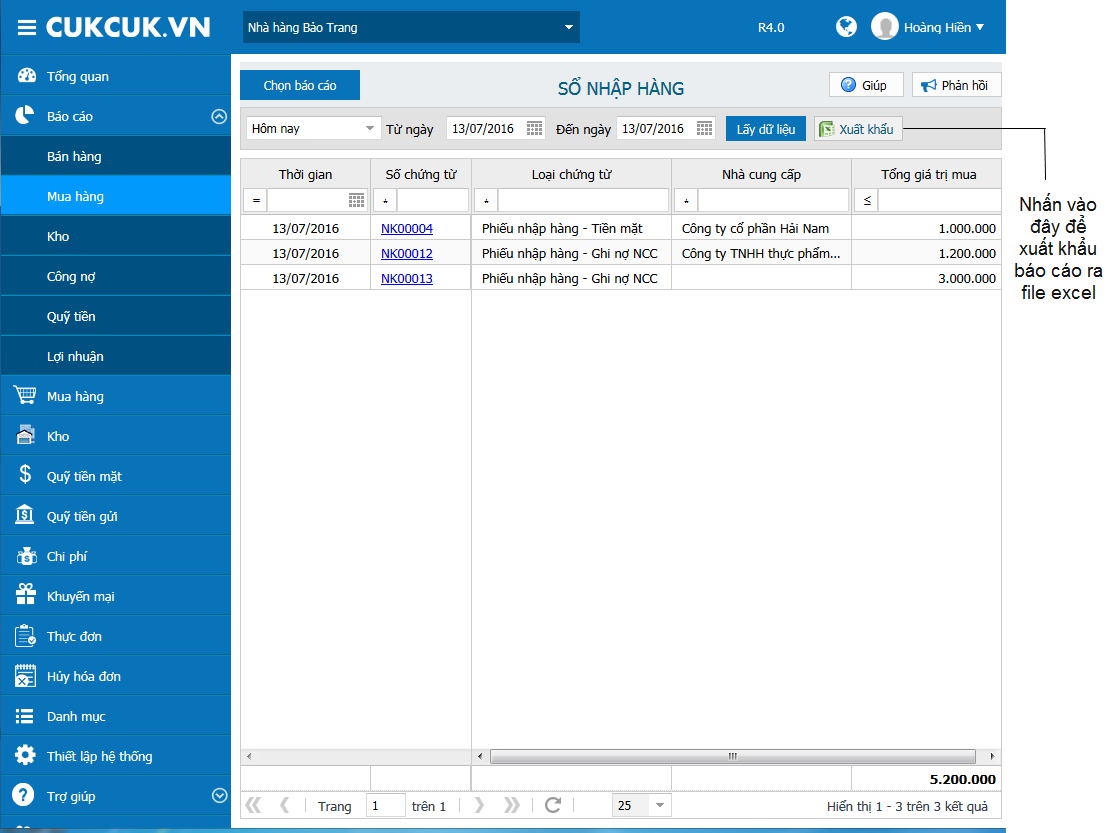Click the Khuyến mại gift icon
The width and height of the screenshot is (1109, 833).
[x=25, y=595]
